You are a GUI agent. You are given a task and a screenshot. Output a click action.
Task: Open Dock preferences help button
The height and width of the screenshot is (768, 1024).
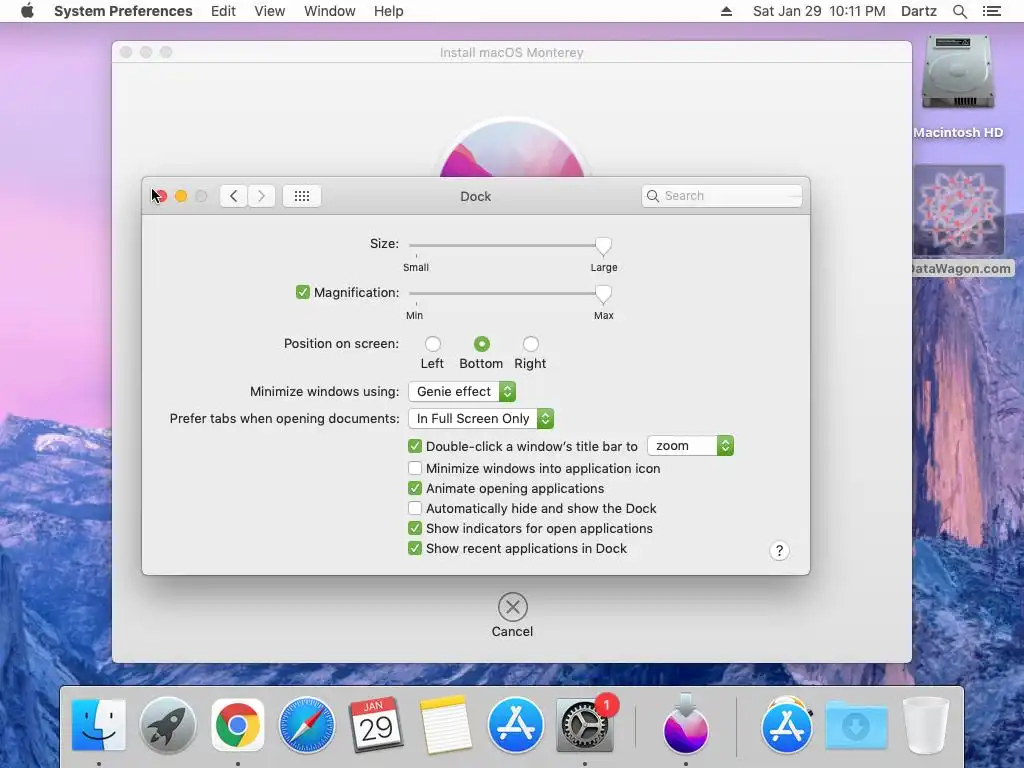click(x=779, y=551)
